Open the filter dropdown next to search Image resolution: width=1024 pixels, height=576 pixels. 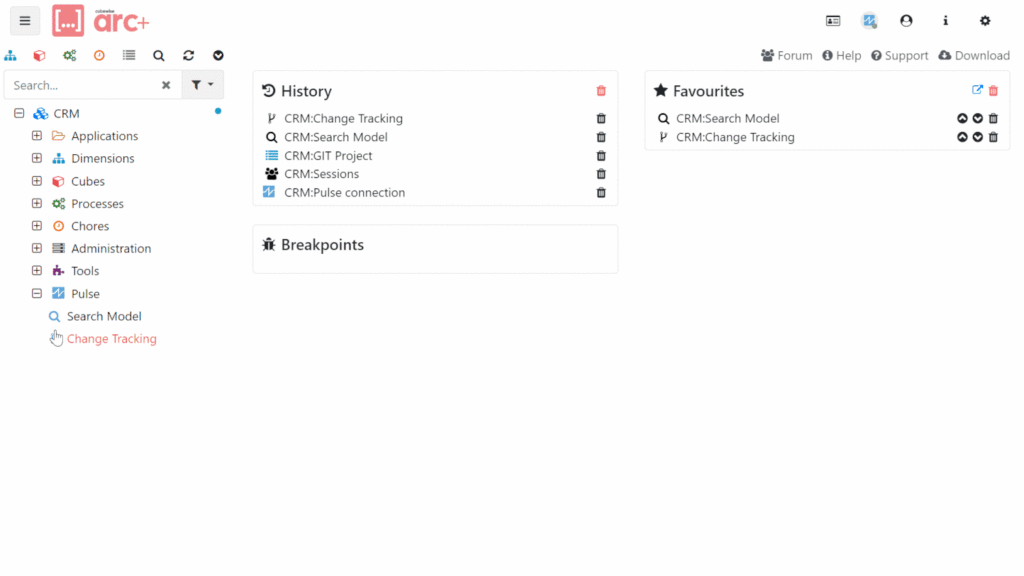click(x=203, y=85)
